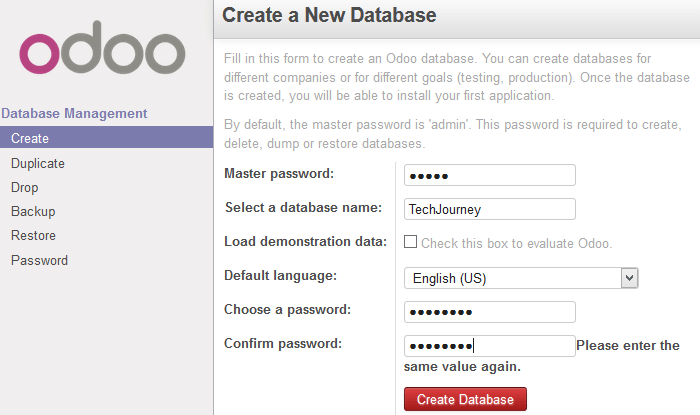Click the 'Check this box to evaluate Odoo' label
The height and width of the screenshot is (415, 700).
(517, 243)
